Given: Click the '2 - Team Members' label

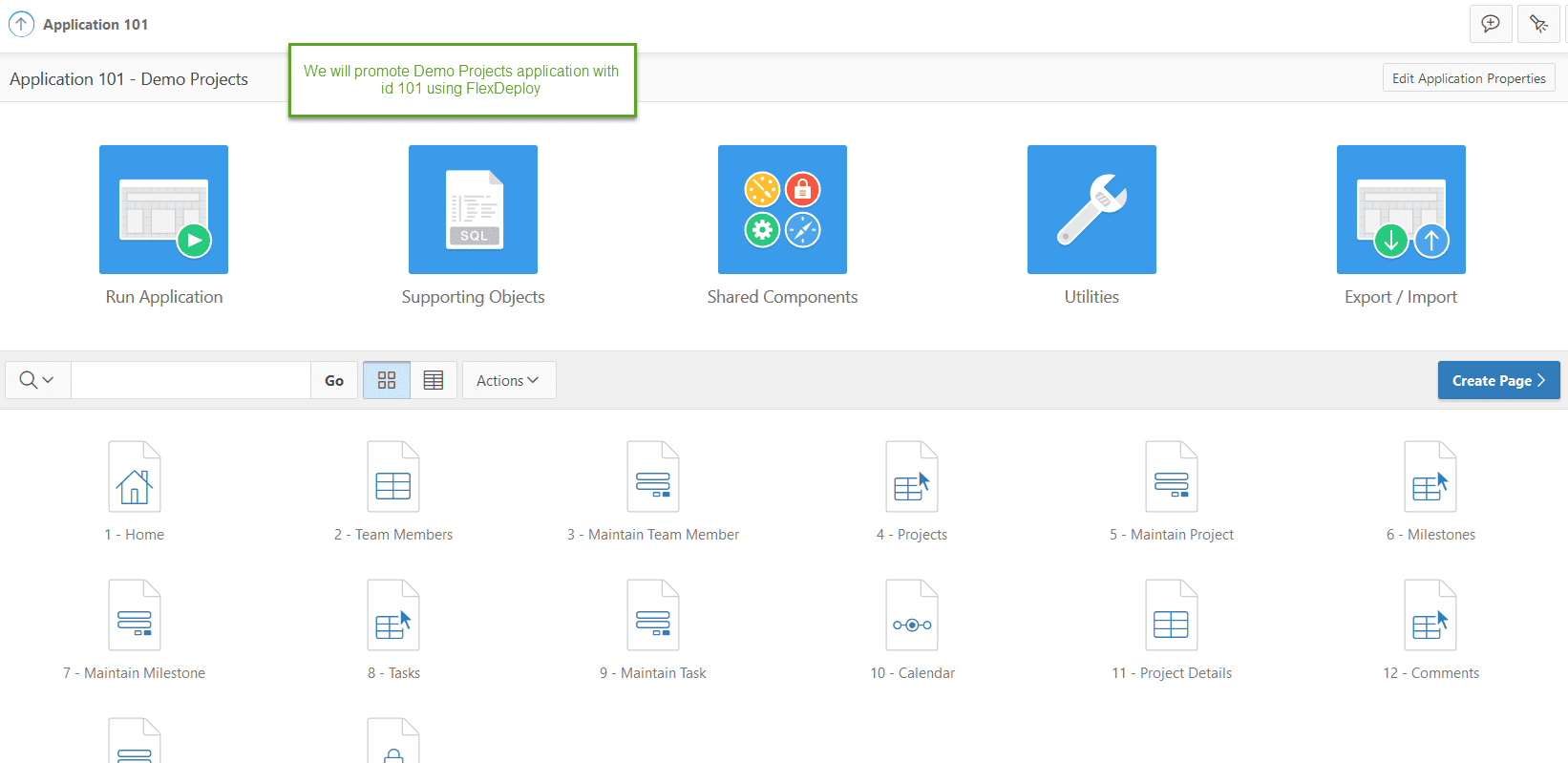Looking at the screenshot, I should point(393,535).
